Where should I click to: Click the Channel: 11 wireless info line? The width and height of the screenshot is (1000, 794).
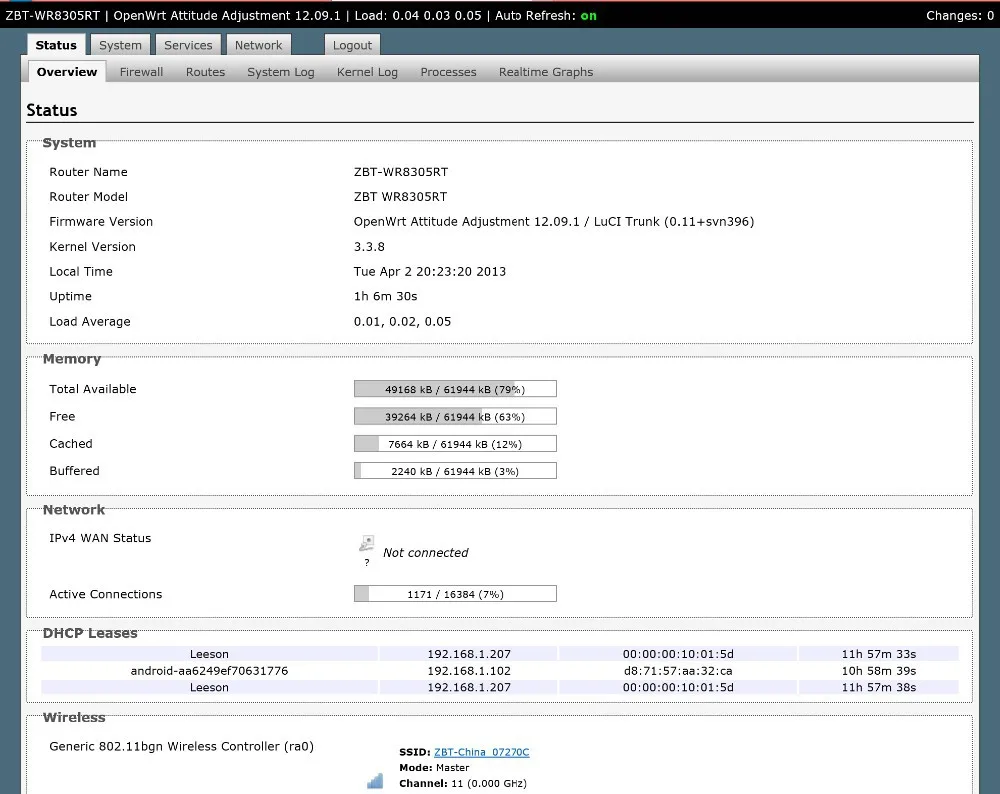point(463,783)
